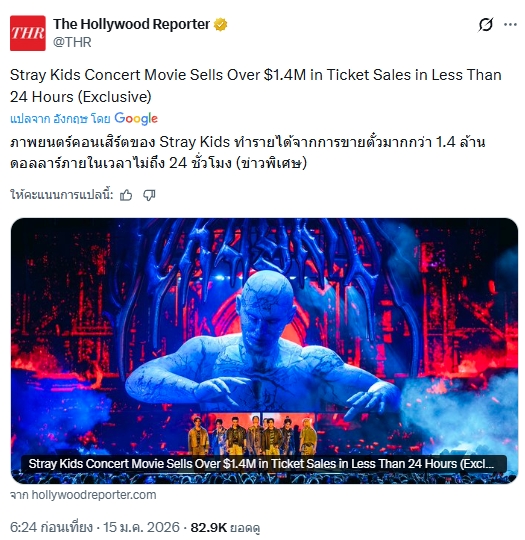Click the 15 ม.ค. 2026 date
Image resolution: width=525 pixels, height=540 pixels.
[x=141, y=527]
